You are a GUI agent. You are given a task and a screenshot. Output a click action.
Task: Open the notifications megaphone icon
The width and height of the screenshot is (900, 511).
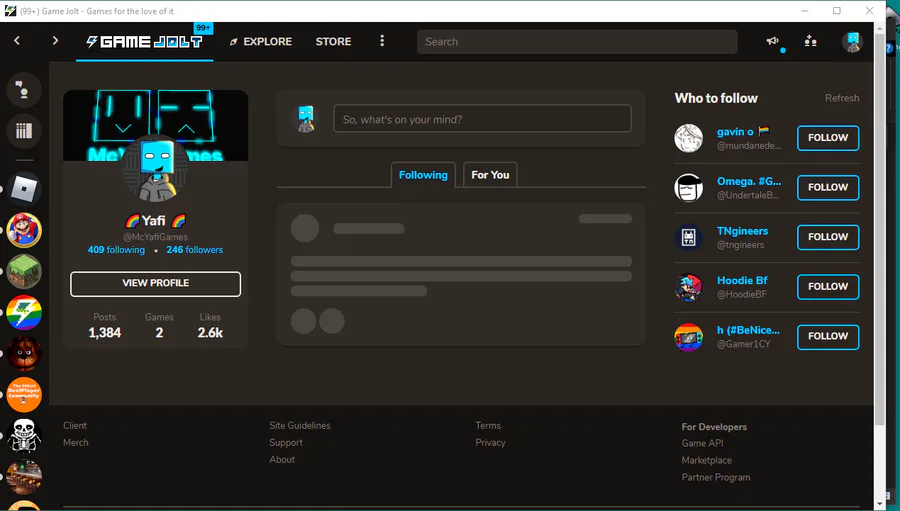(x=773, y=41)
